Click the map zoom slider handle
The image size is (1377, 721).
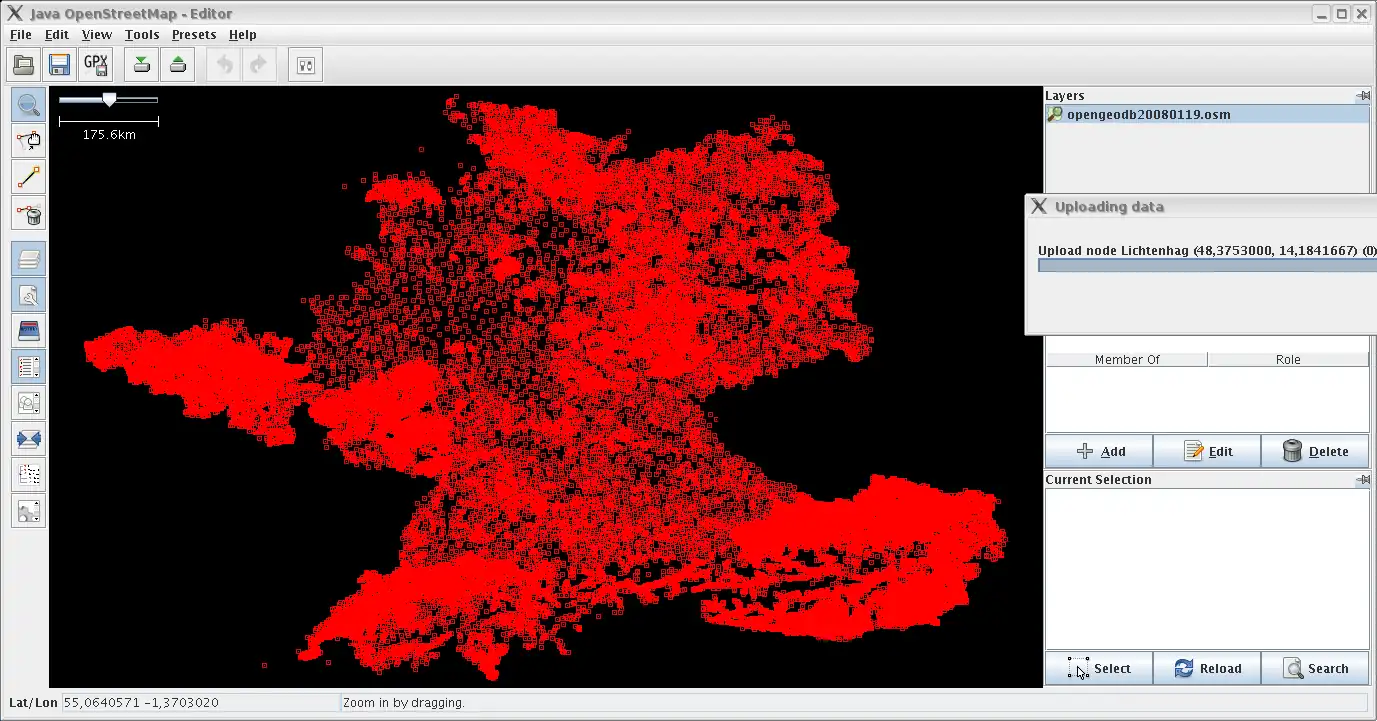[109, 99]
